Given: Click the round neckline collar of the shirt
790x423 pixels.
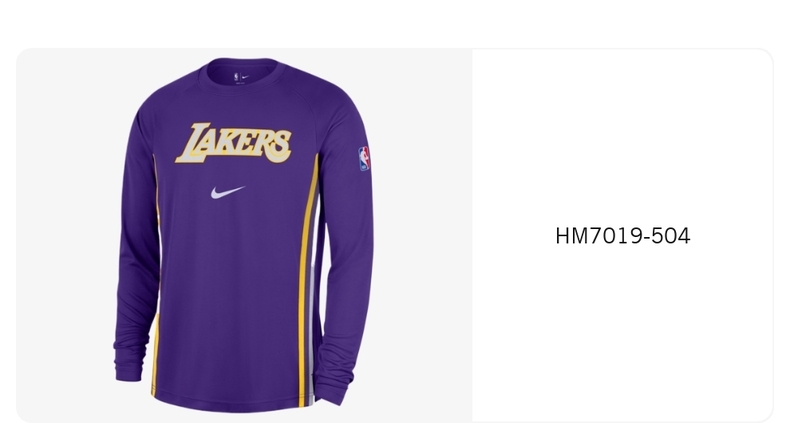Looking at the screenshot, I should point(241,76).
